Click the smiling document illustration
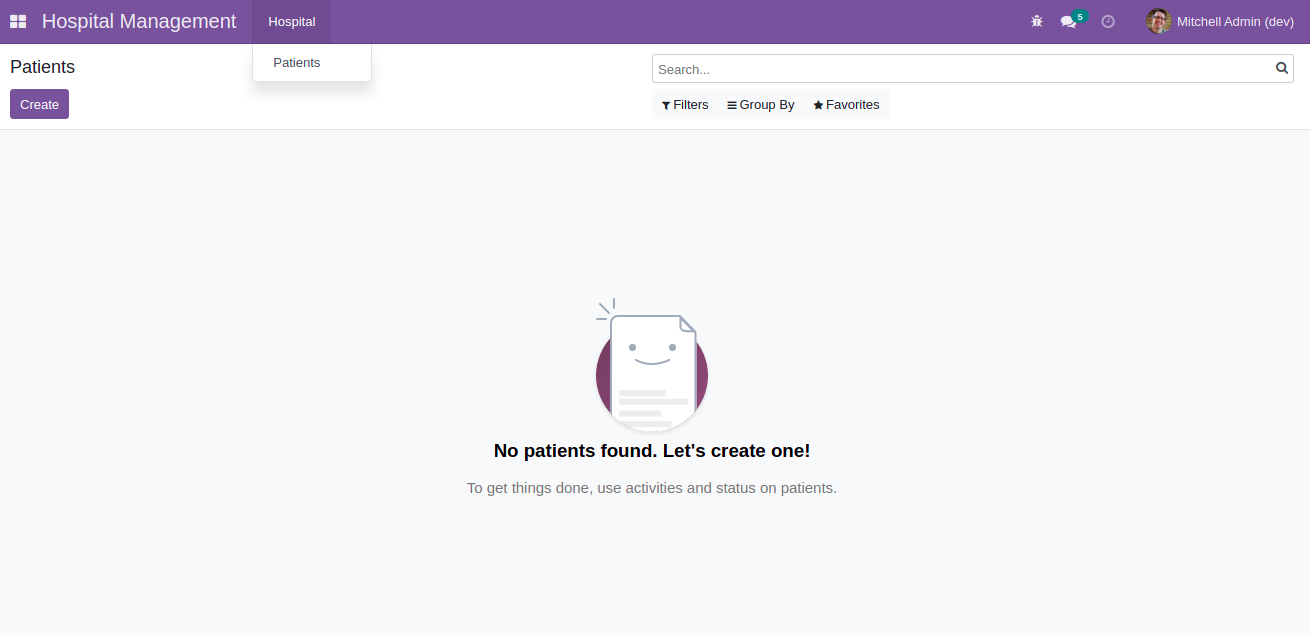Viewport: 1310px width, 635px height. [652, 364]
